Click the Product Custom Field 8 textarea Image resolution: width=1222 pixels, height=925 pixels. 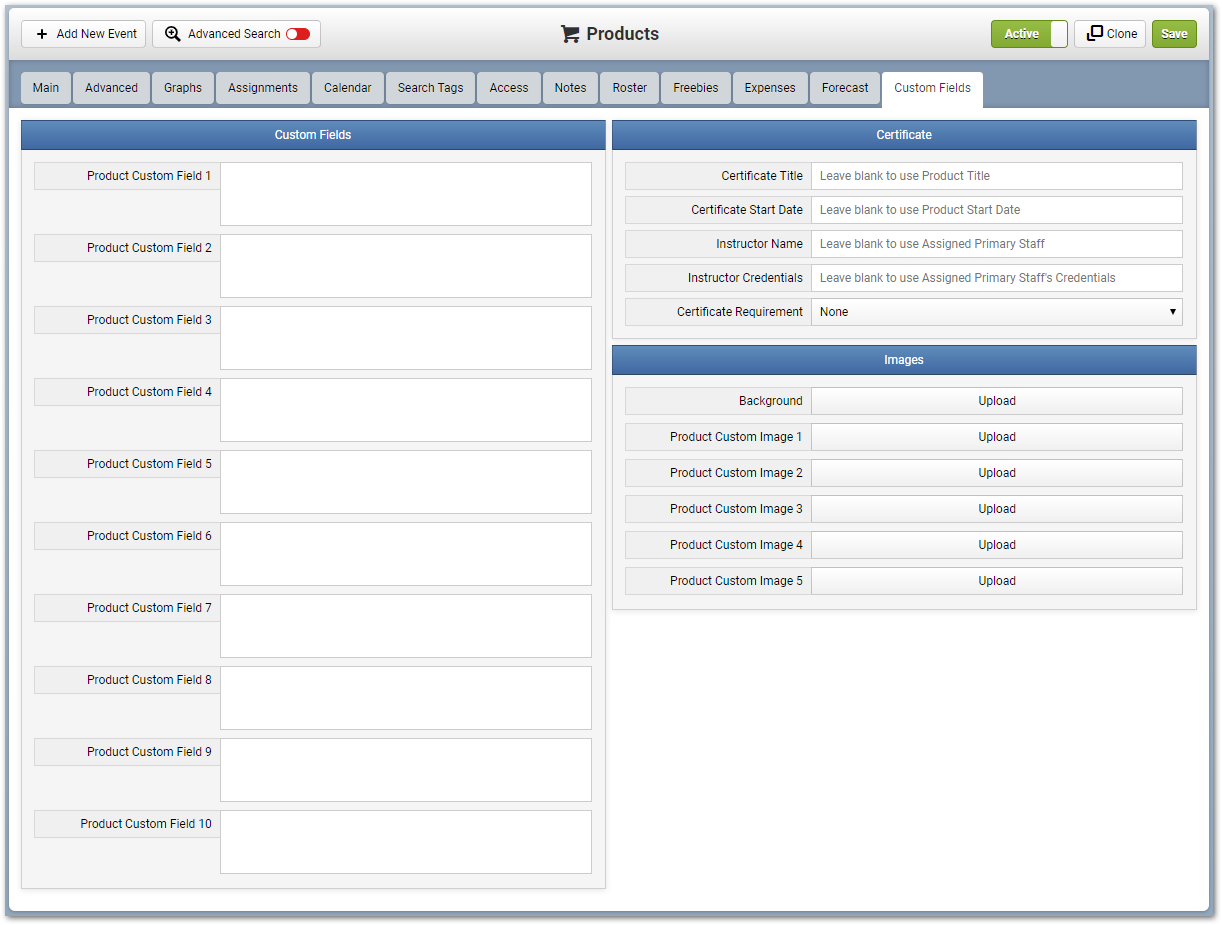coord(406,698)
